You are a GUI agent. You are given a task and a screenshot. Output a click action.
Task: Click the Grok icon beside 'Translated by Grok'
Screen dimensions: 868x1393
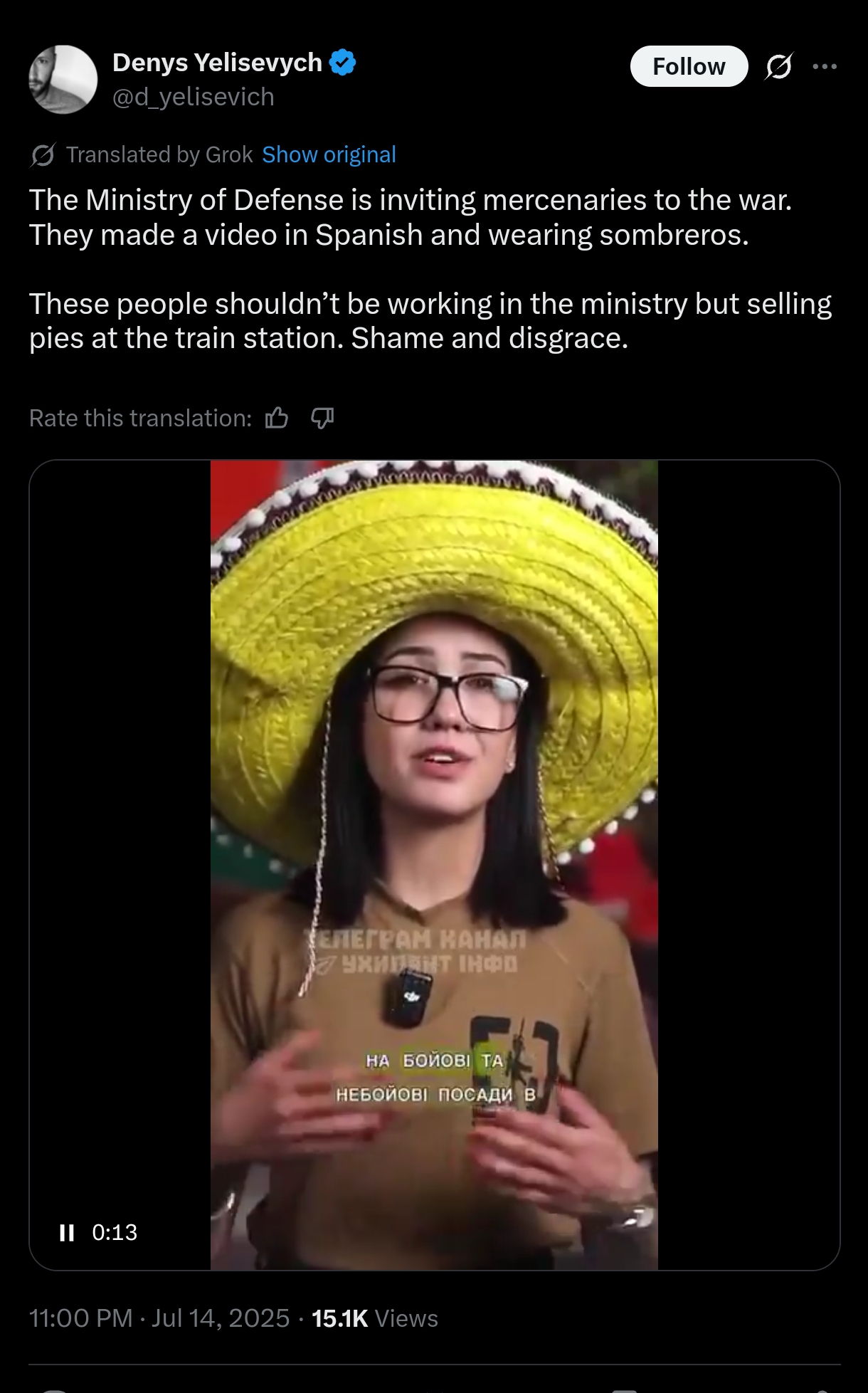43,154
